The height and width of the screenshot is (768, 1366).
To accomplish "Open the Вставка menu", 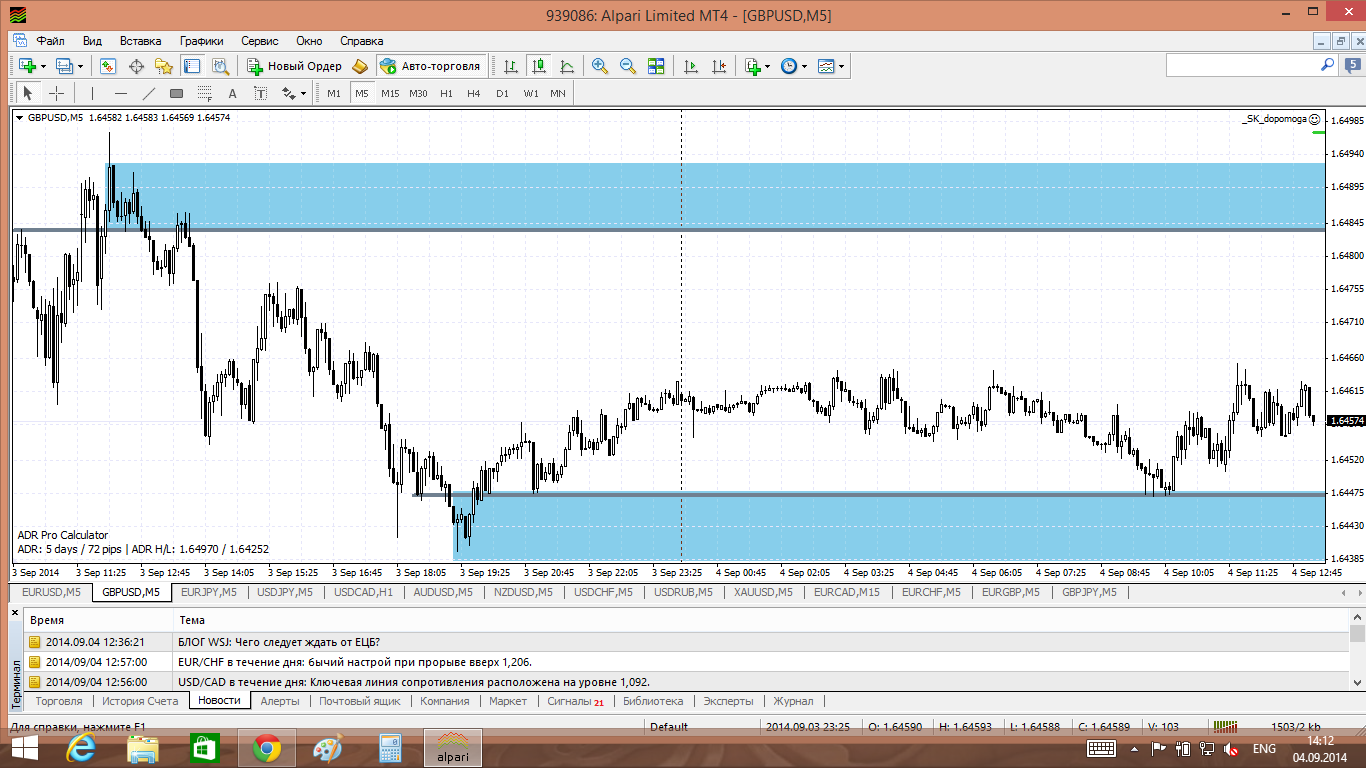I will [x=140, y=41].
